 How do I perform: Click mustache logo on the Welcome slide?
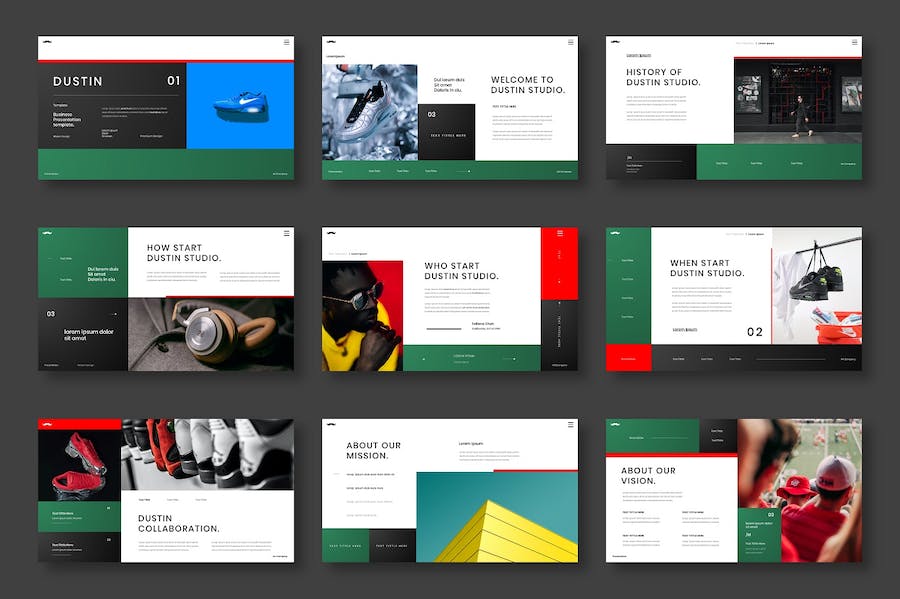[x=331, y=42]
